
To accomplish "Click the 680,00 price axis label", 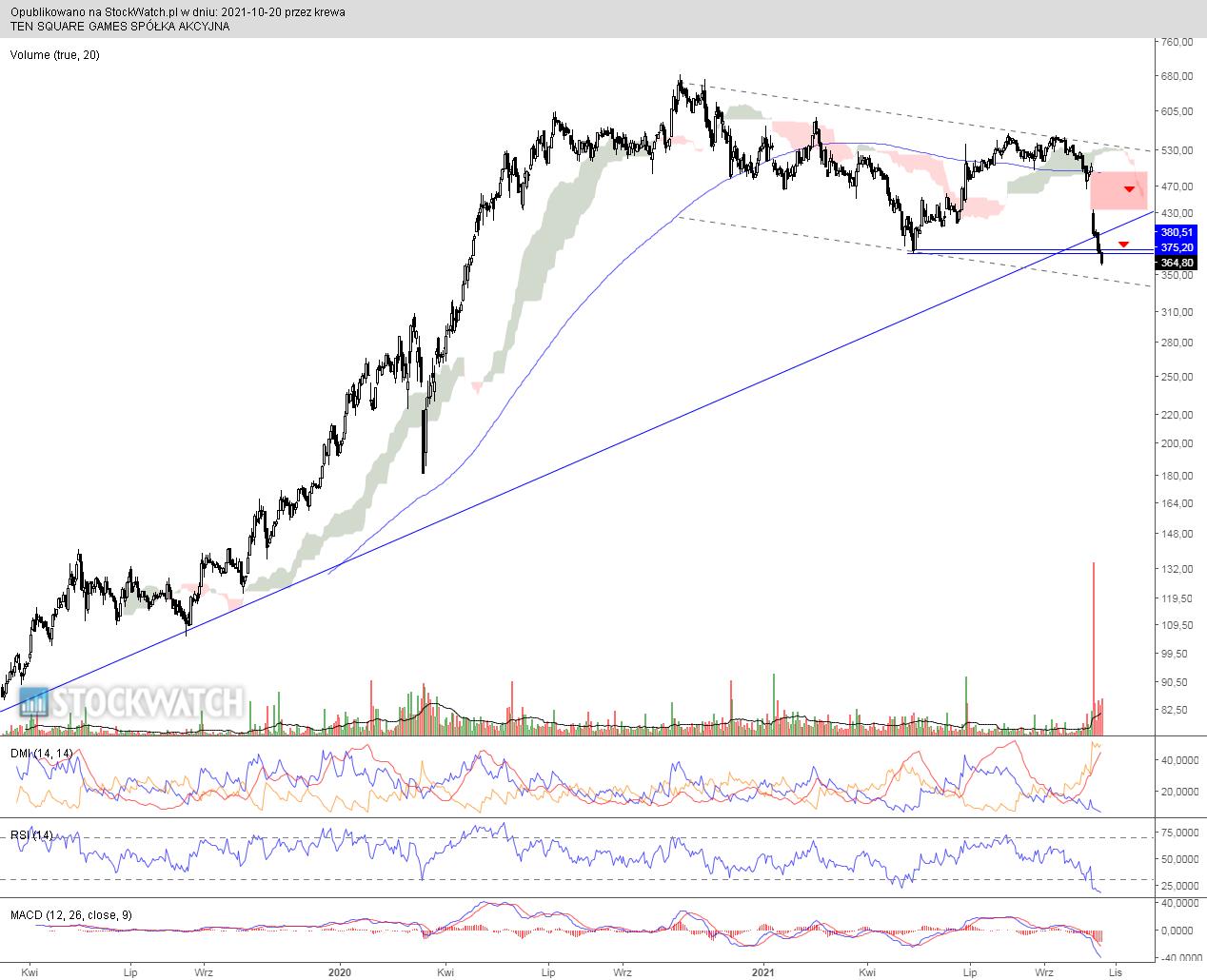I will [x=1178, y=76].
